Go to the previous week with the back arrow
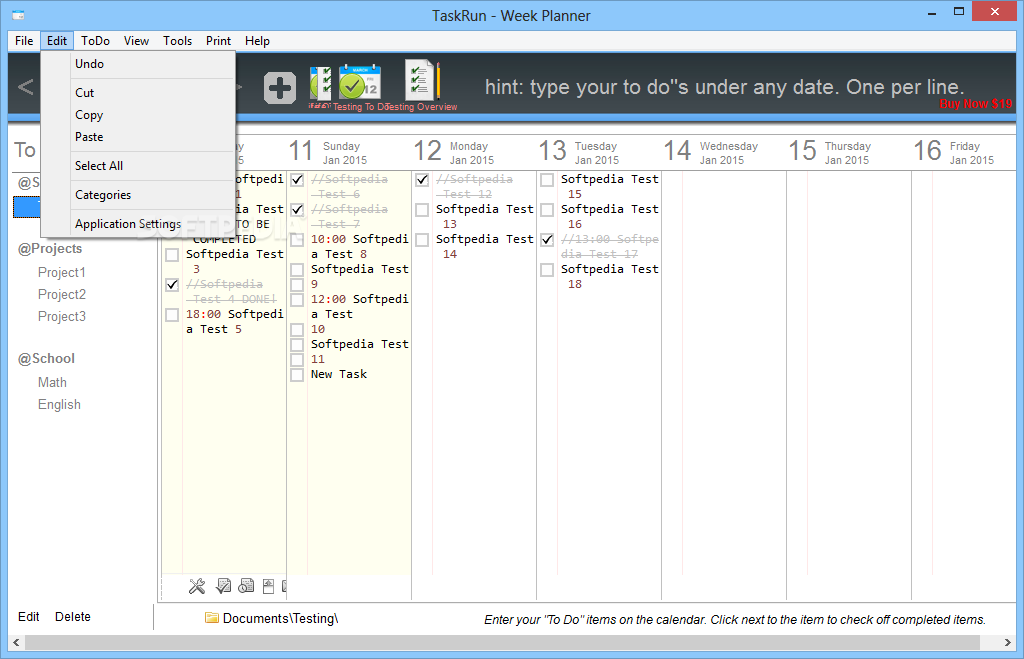This screenshot has width=1024, height=659. click(25, 87)
